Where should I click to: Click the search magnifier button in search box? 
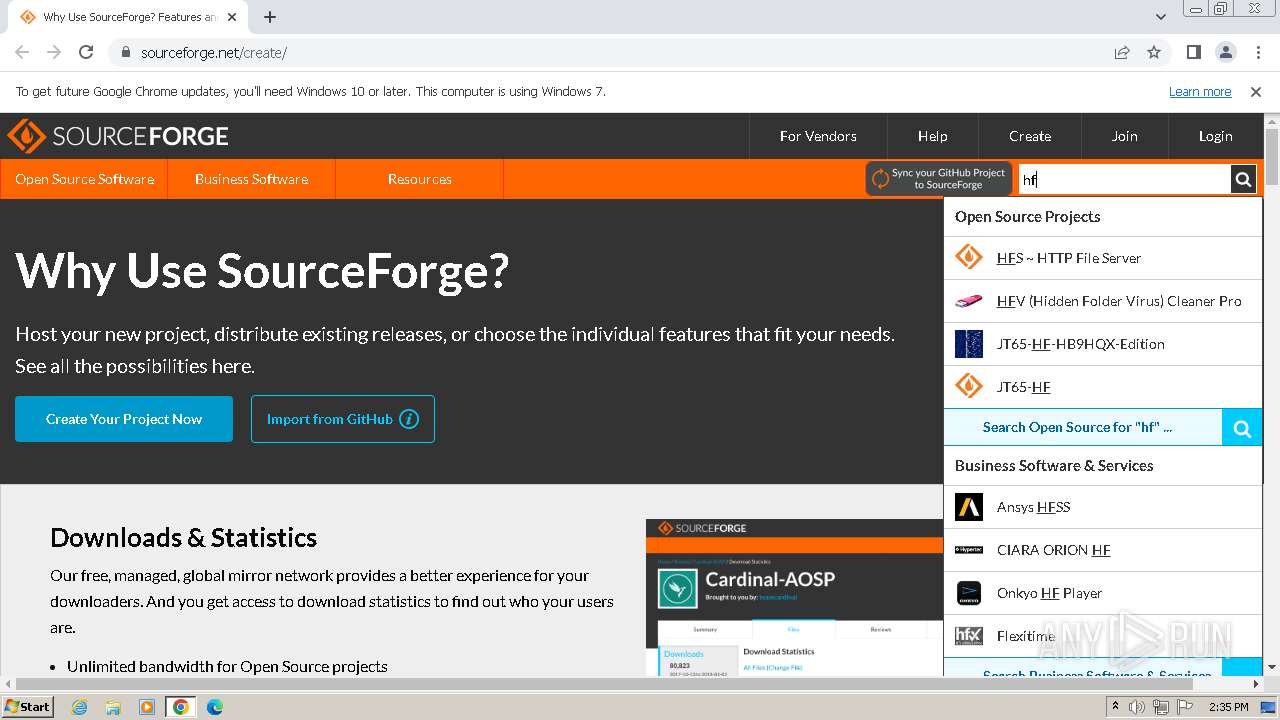click(1243, 179)
